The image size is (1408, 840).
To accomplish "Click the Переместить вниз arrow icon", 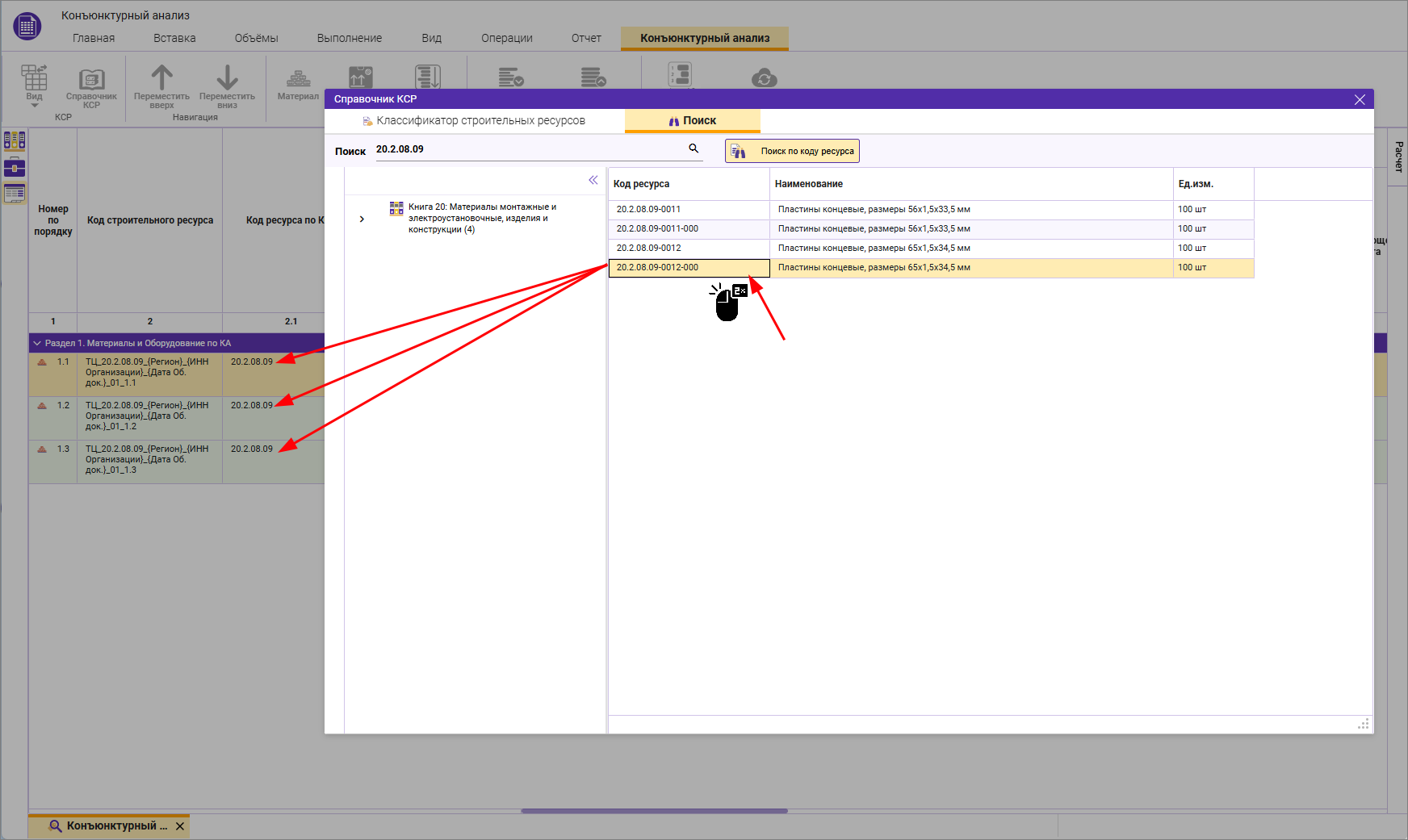I will click(x=227, y=78).
